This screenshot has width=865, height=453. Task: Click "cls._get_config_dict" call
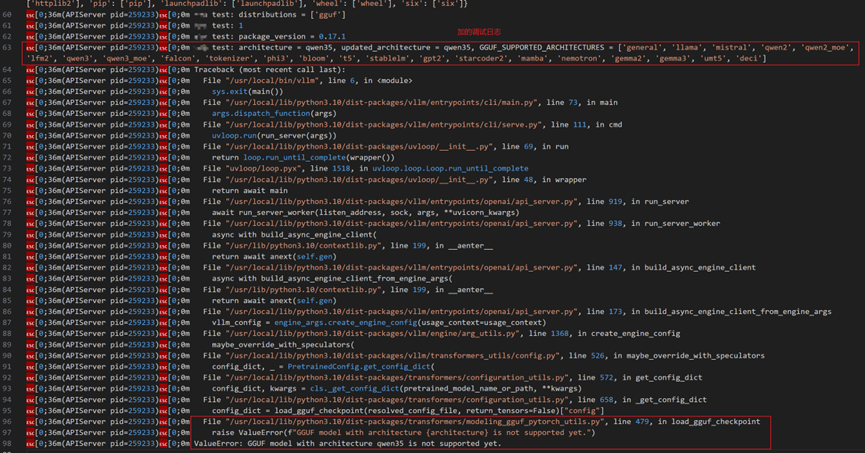tap(354, 389)
